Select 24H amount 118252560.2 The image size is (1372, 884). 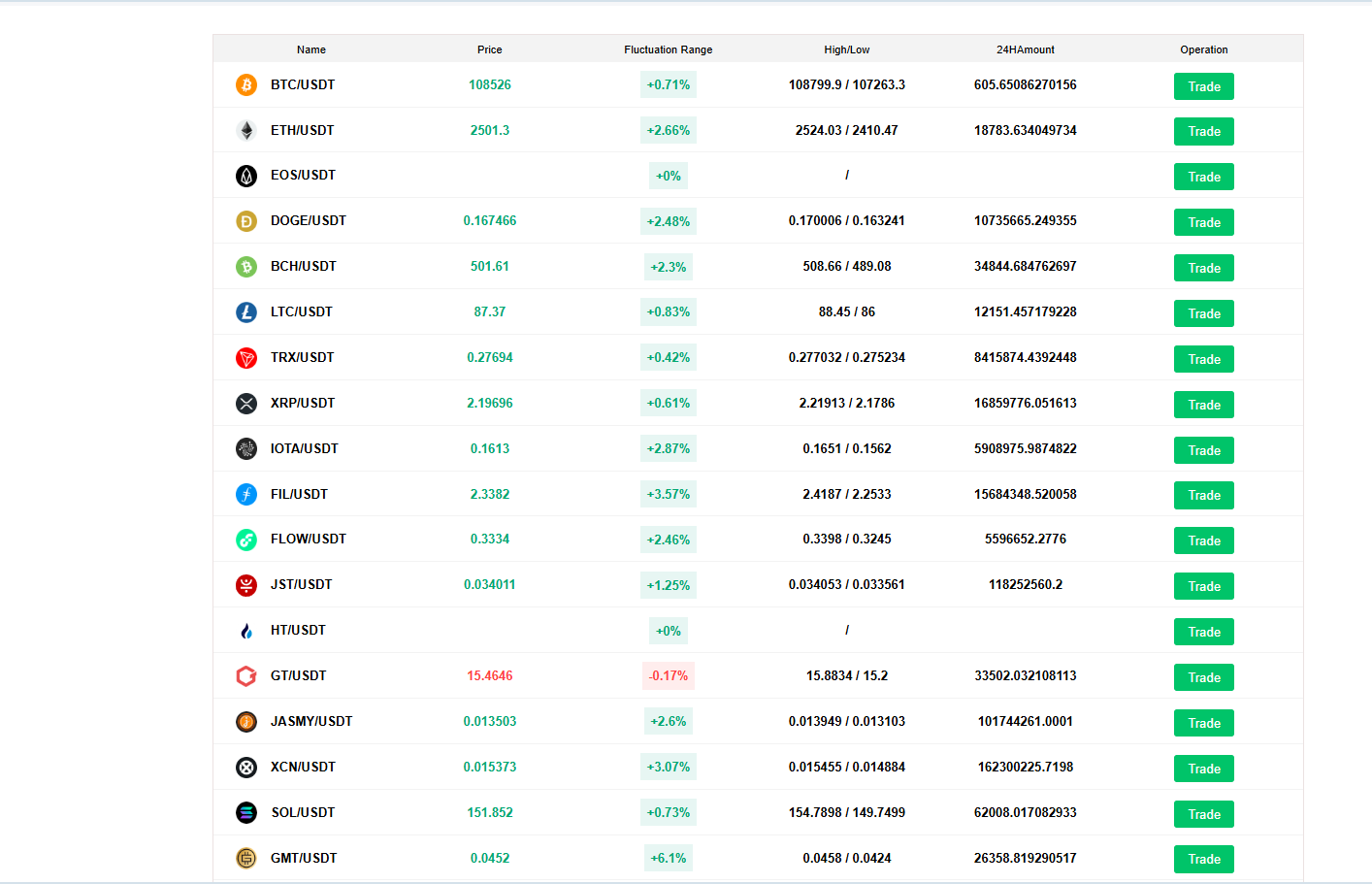pyautogui.click(x=1026, y=584)
